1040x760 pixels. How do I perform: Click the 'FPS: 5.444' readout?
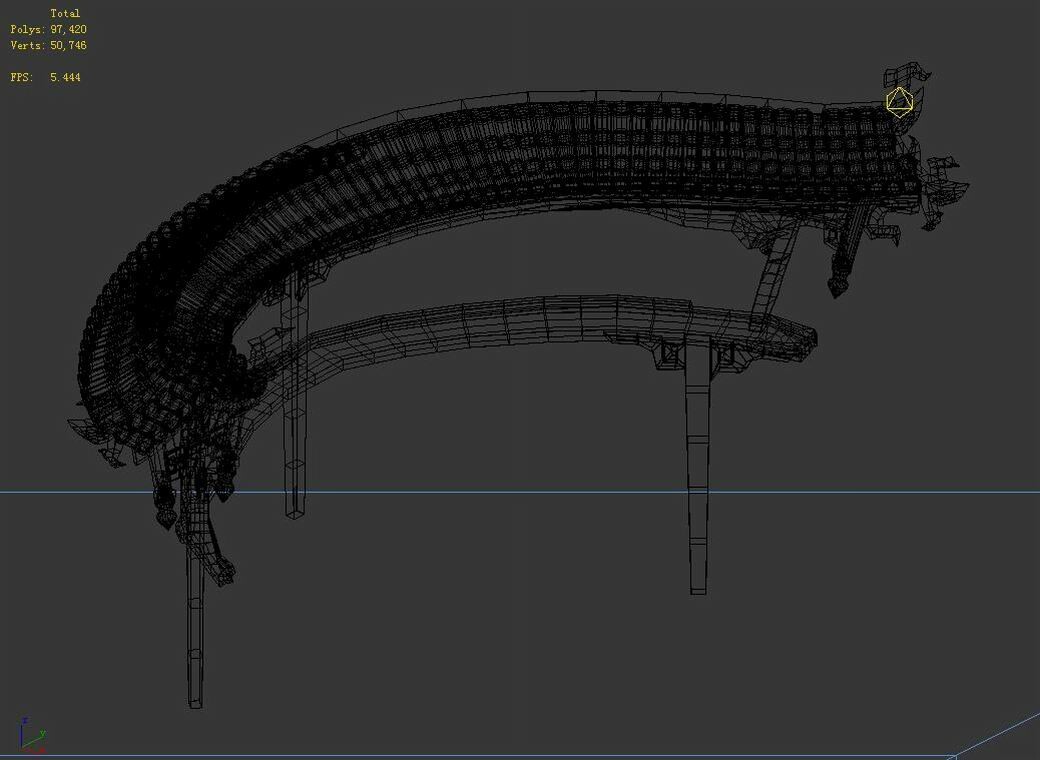tap(46, 77)
